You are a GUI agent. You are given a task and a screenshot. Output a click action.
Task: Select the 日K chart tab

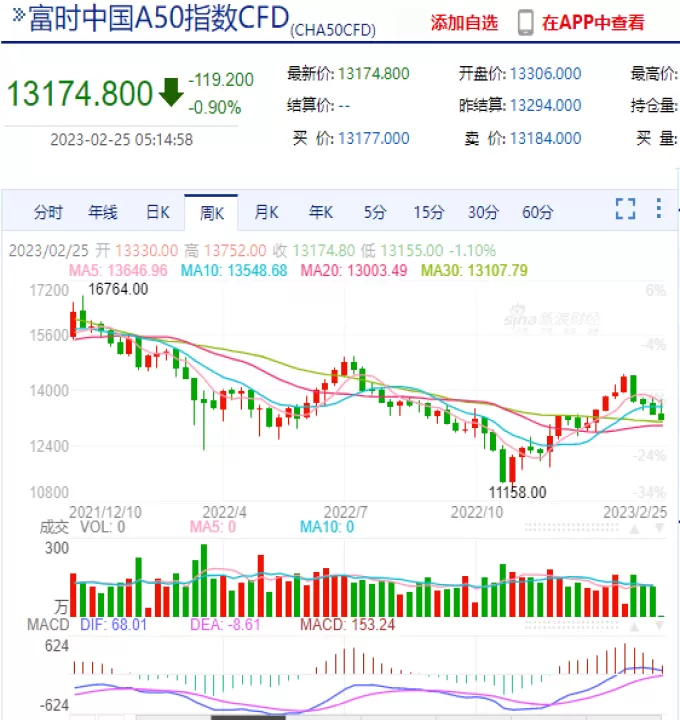pyautogui.click(x=158, y=212)
